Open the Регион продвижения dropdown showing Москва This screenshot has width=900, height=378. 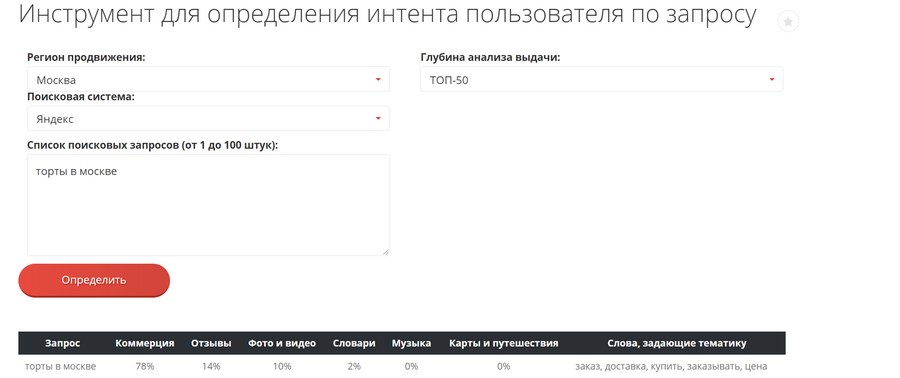click(208, 79)
